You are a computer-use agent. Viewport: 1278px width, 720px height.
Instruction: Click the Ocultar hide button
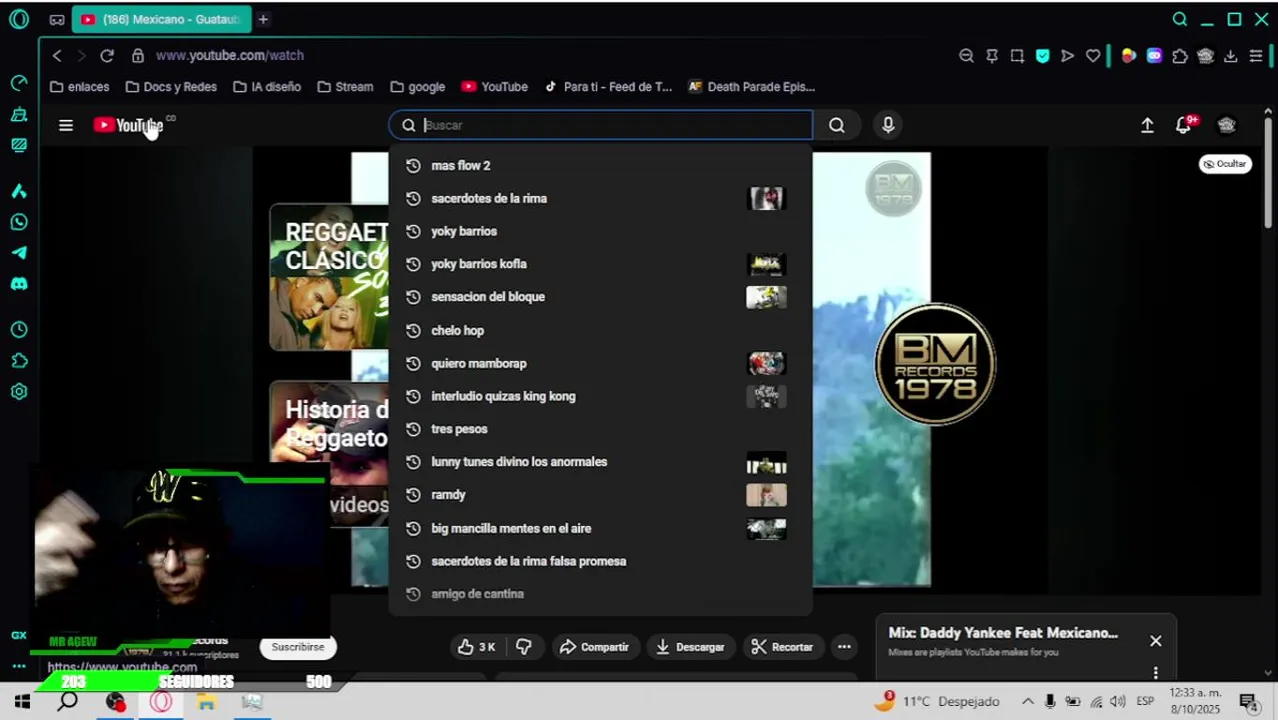click(1225, 164)
